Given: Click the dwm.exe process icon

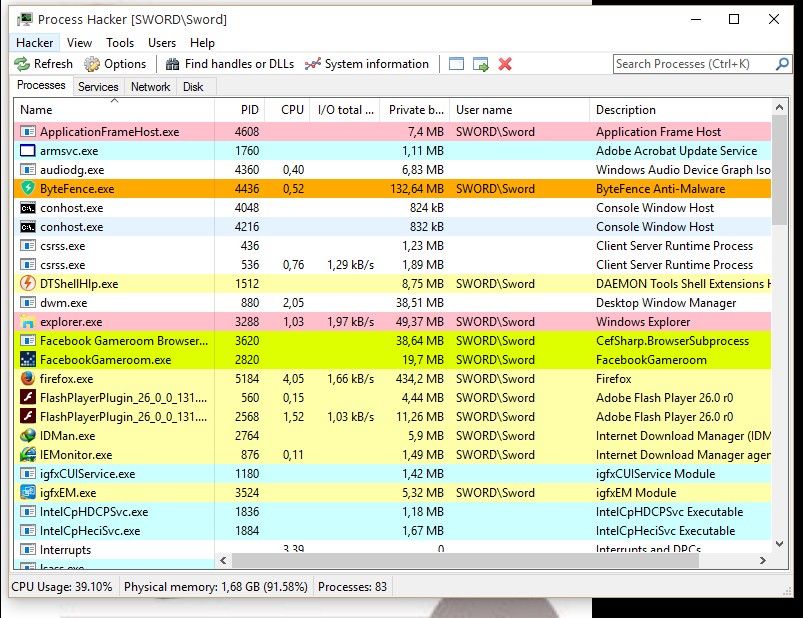Looking at the screenshot, I should pos(28,302).
